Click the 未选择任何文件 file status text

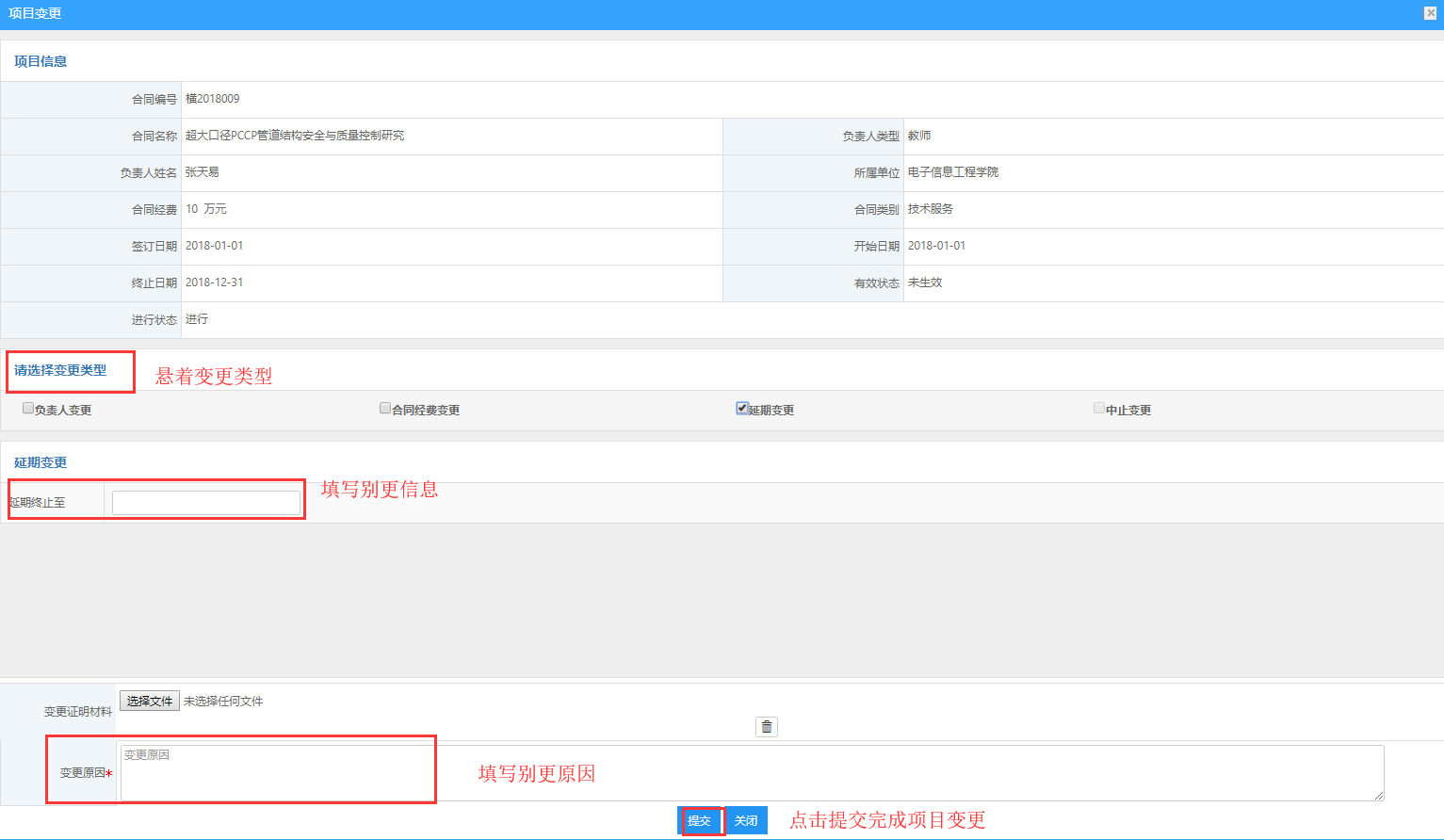[223, 702]
